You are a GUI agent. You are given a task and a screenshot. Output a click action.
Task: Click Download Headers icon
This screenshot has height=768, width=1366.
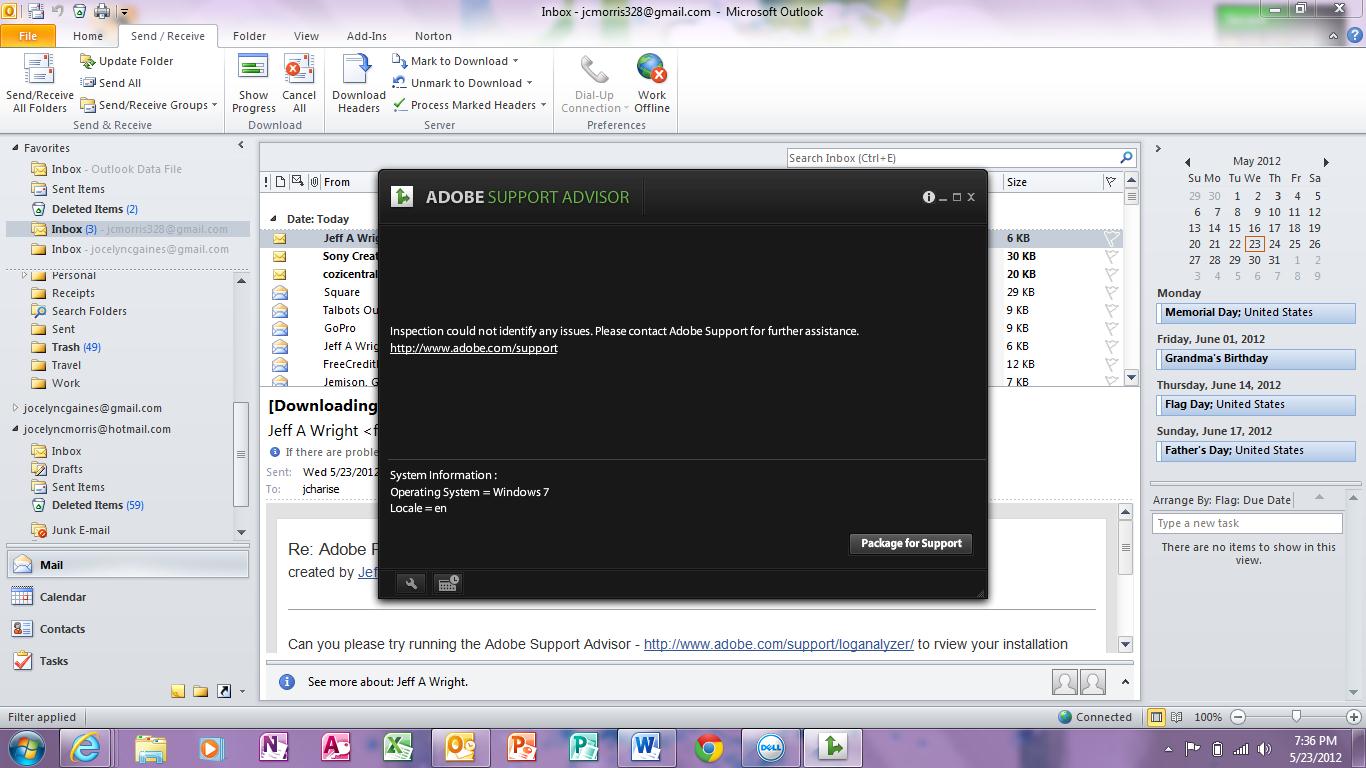click(x=357, y=70)
